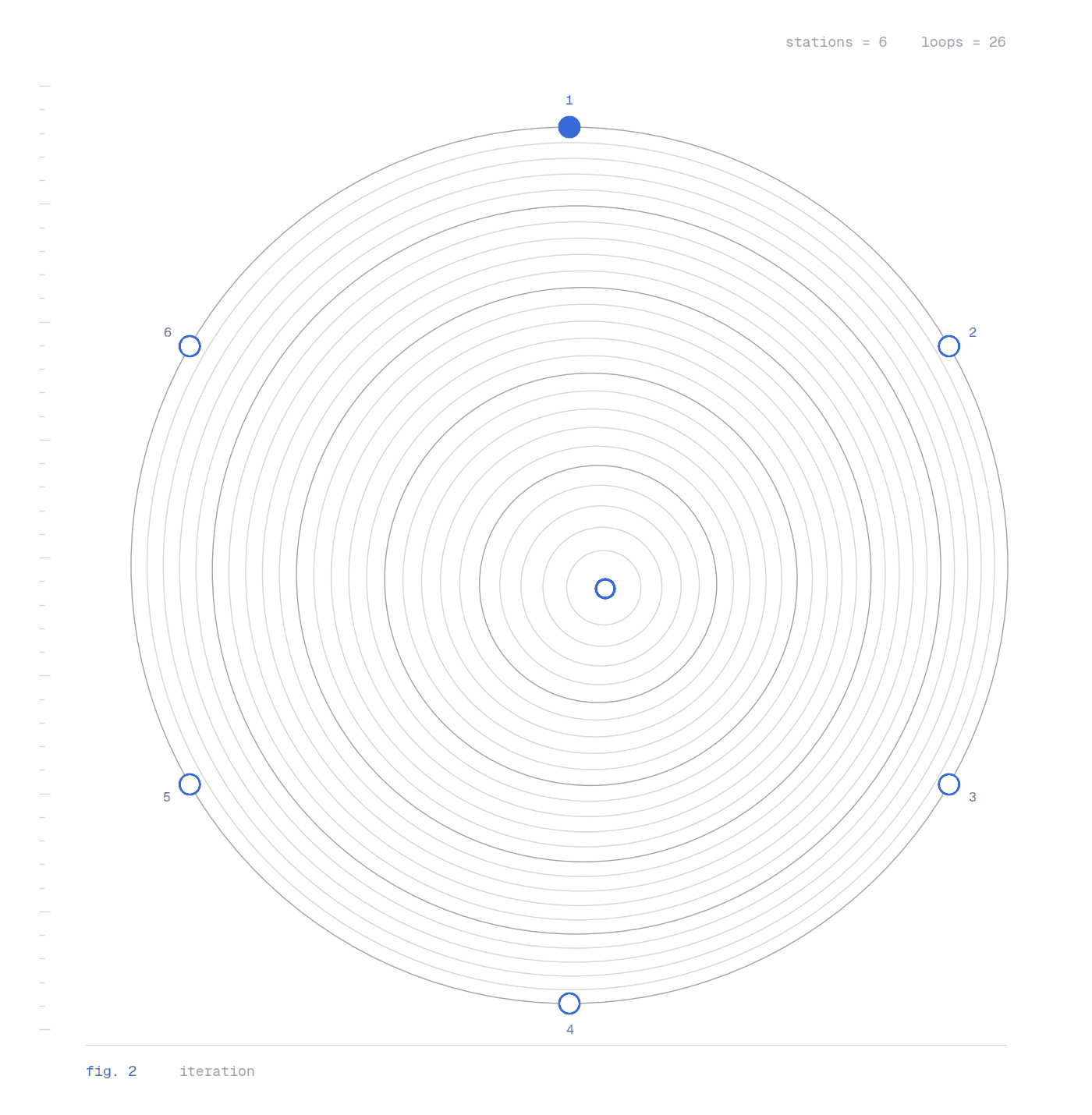This screenshot has width=1092, height=1115.
Task: Click the "iteration" caption text
Action: tap(217, 1071)
